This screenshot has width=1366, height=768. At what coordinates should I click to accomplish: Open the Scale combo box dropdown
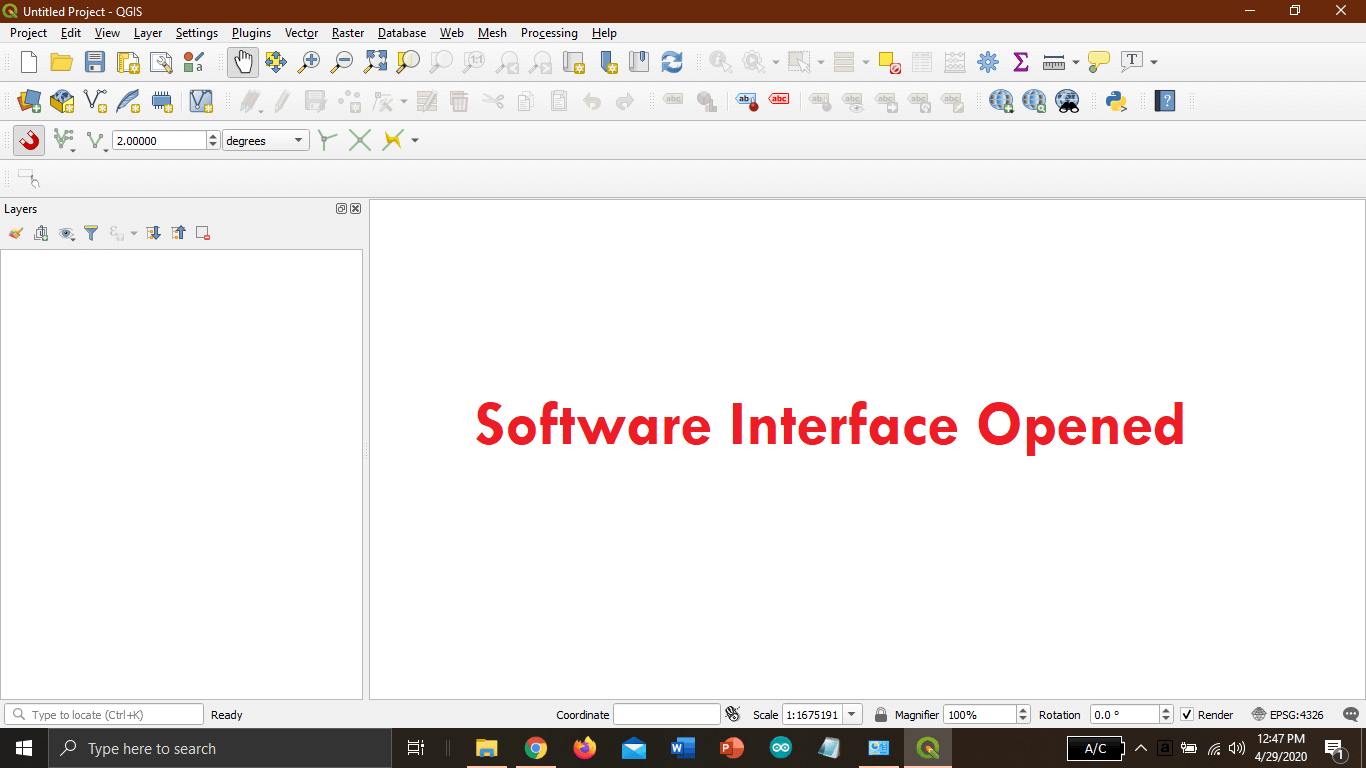coord(852,715)
